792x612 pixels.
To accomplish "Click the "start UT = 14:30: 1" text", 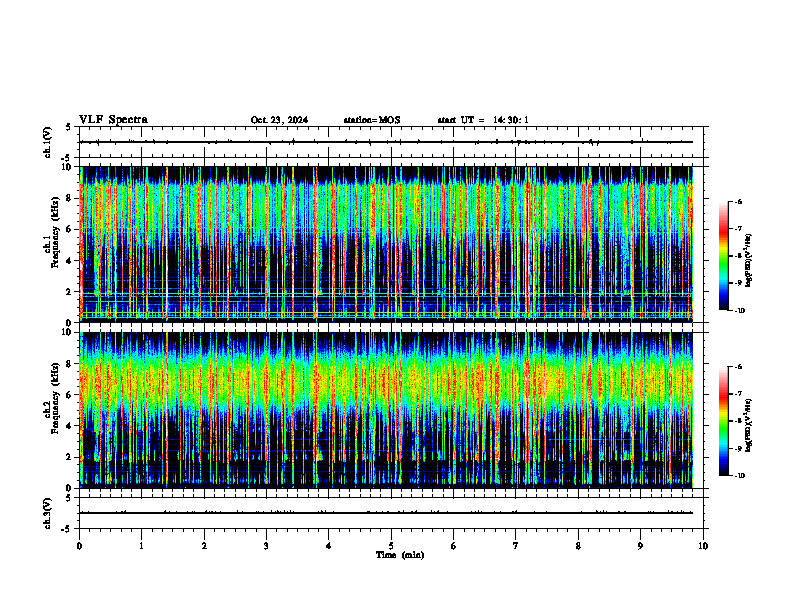I will click(483, 120).
